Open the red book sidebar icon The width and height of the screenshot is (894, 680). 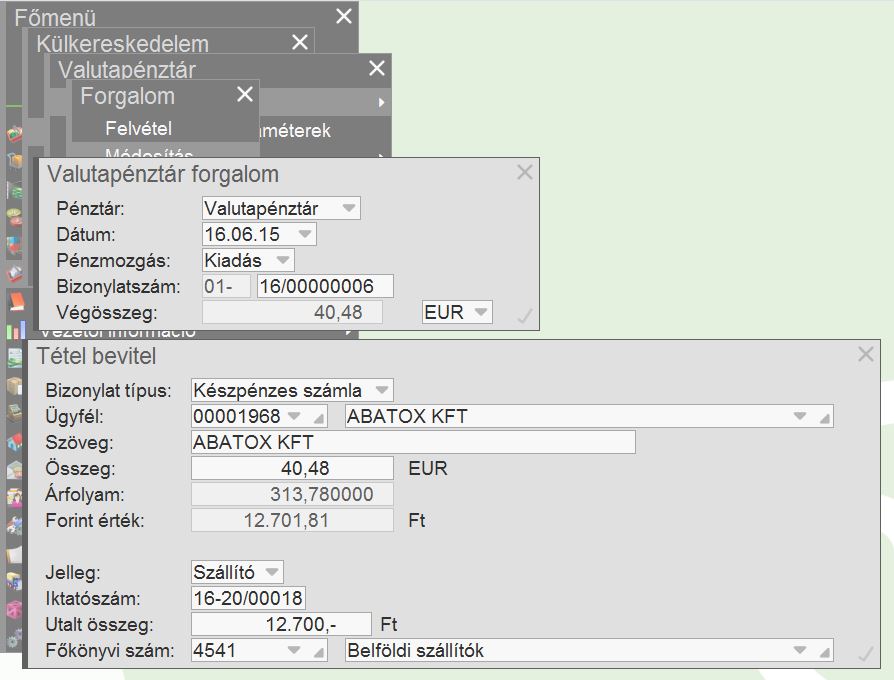tap(16, 302)
